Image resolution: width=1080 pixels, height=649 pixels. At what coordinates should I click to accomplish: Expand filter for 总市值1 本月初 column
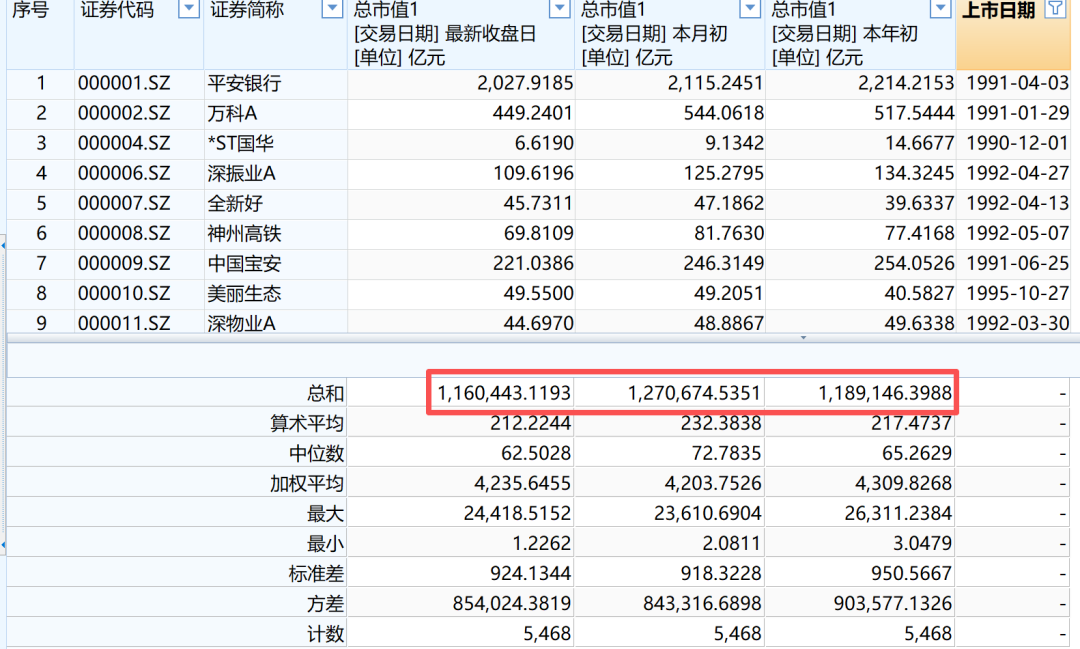tap(751, 10)
